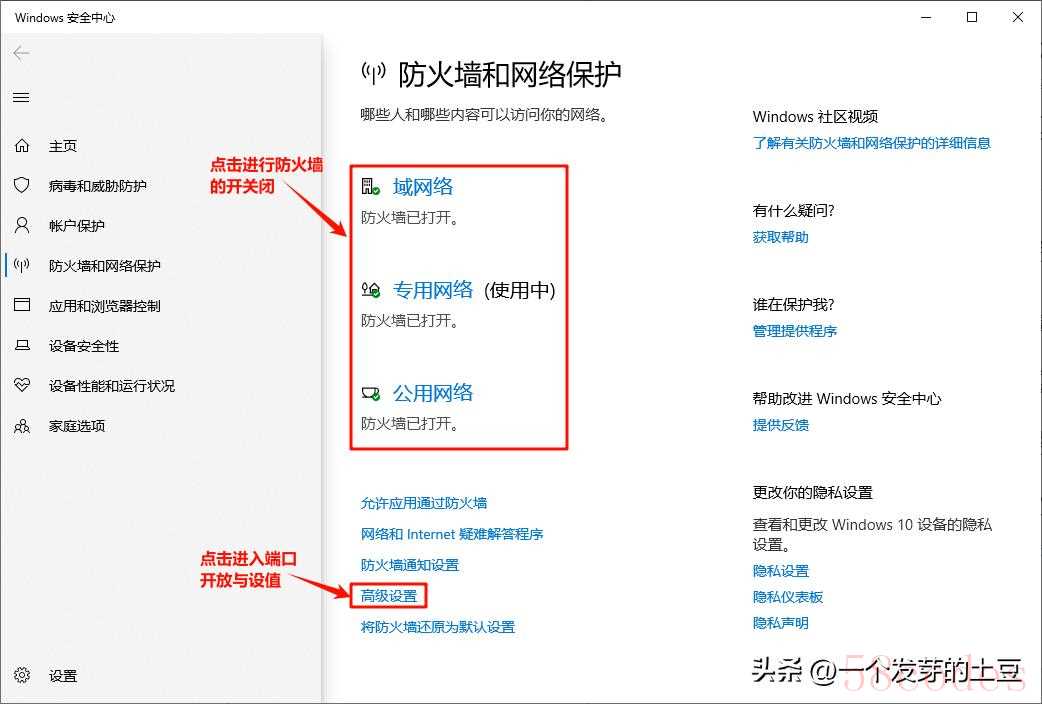Click the laptop icon for 设备安全性
This screenshot has width=1042, height=704.
(x=22, y=346)
